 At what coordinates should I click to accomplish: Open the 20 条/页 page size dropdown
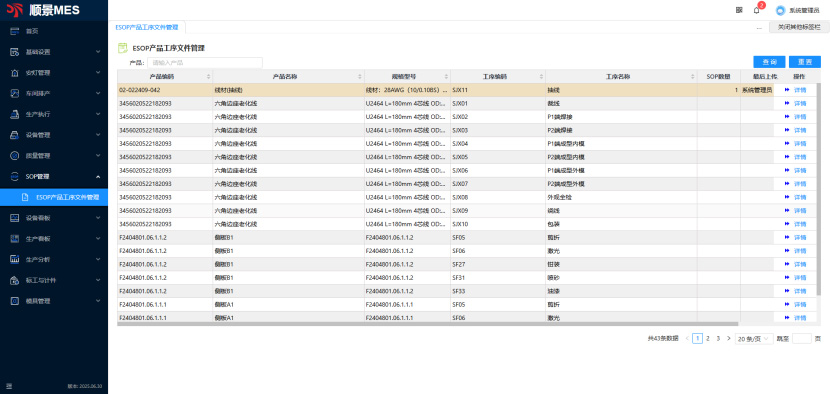[754, 338]
